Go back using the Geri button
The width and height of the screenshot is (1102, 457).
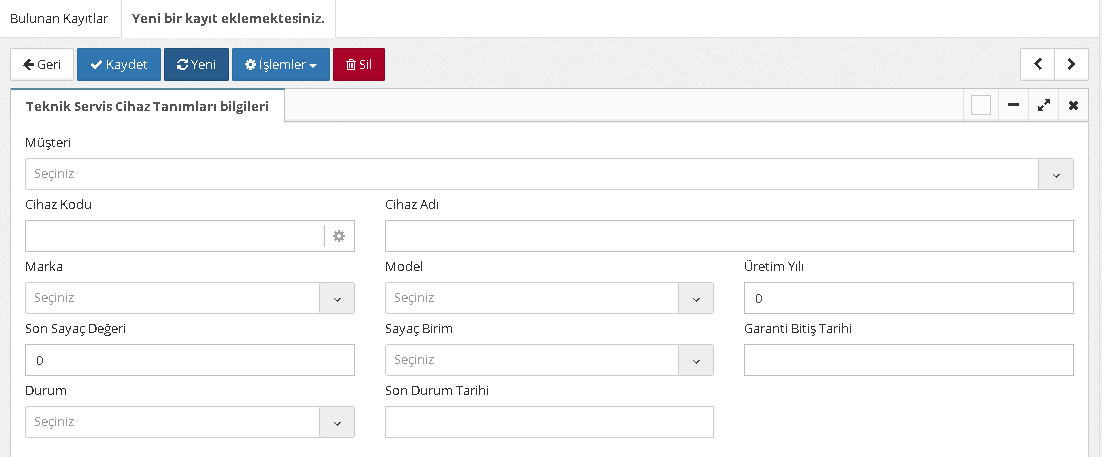(41, 64)
